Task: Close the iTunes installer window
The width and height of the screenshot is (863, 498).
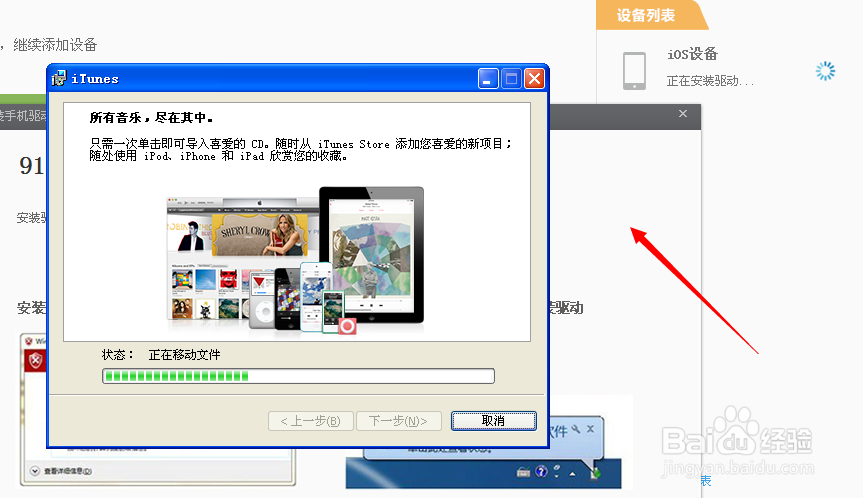Action: pyautogui.click(x=534, y=79)
